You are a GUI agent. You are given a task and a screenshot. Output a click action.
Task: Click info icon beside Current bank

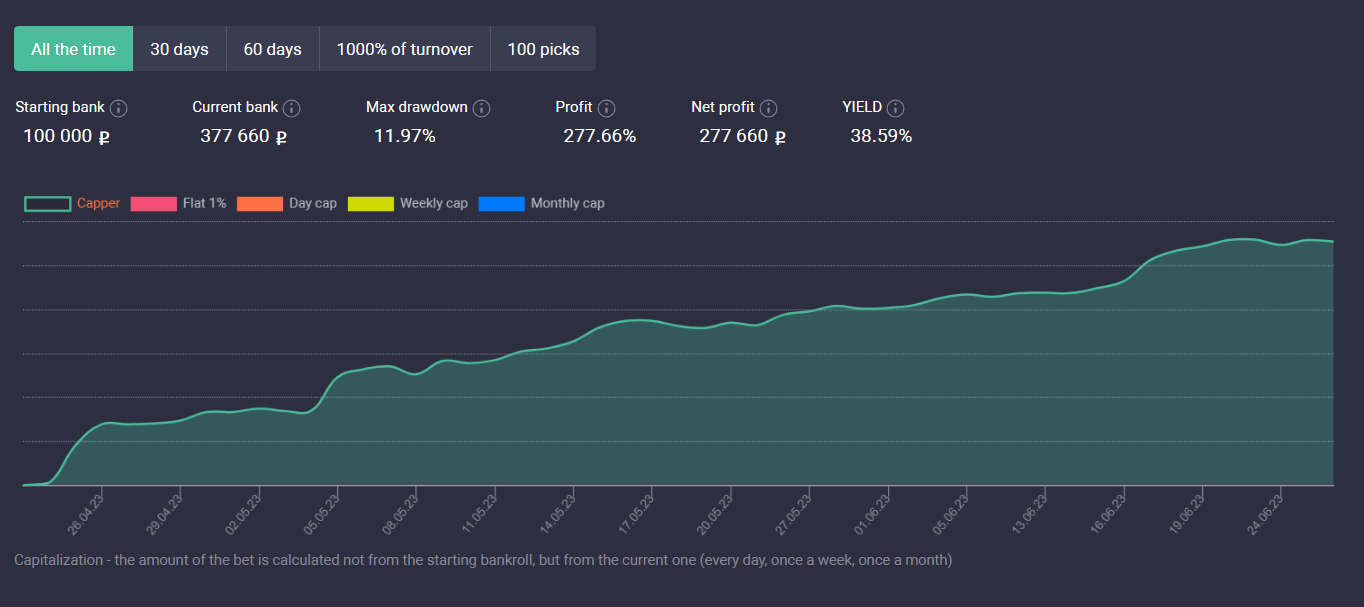292,108
